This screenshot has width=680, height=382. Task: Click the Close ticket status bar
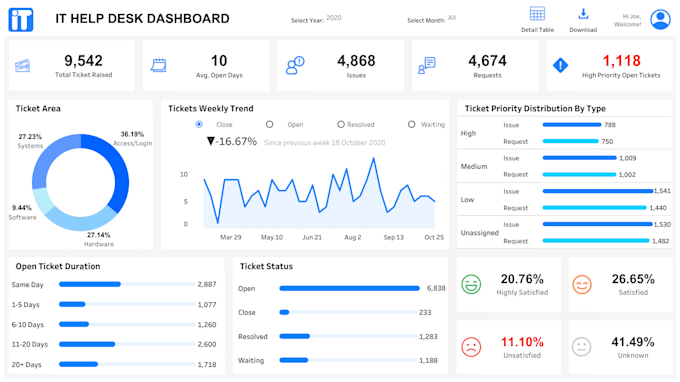tap(284, 312)
